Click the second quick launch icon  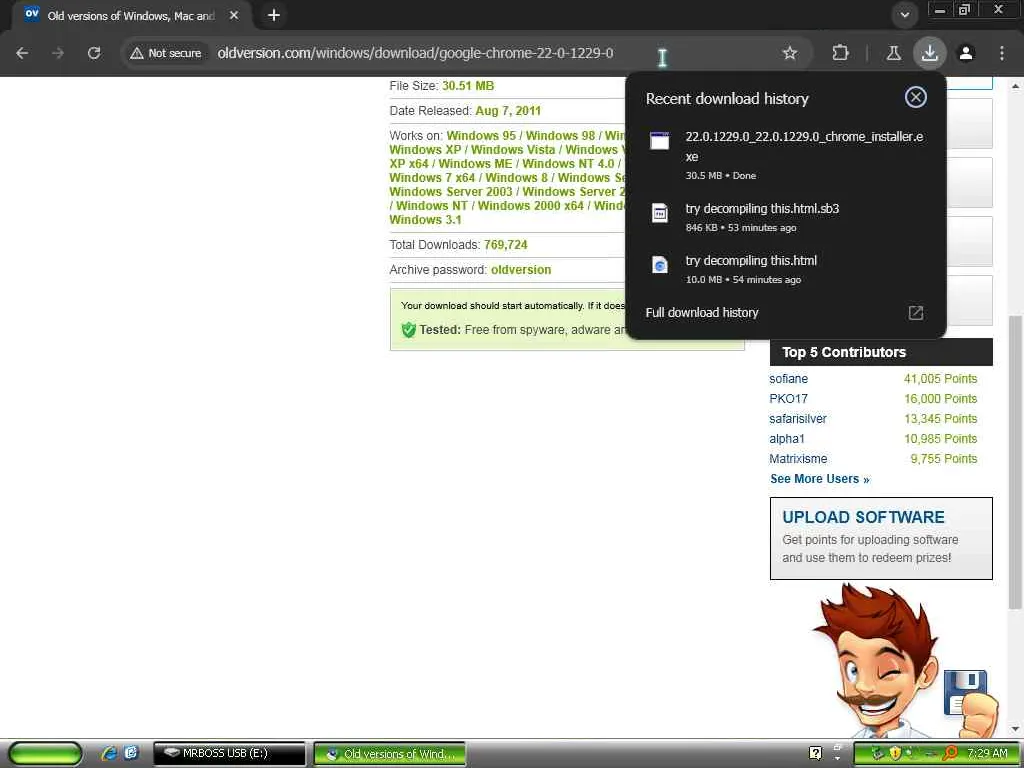tap(131, 754)
